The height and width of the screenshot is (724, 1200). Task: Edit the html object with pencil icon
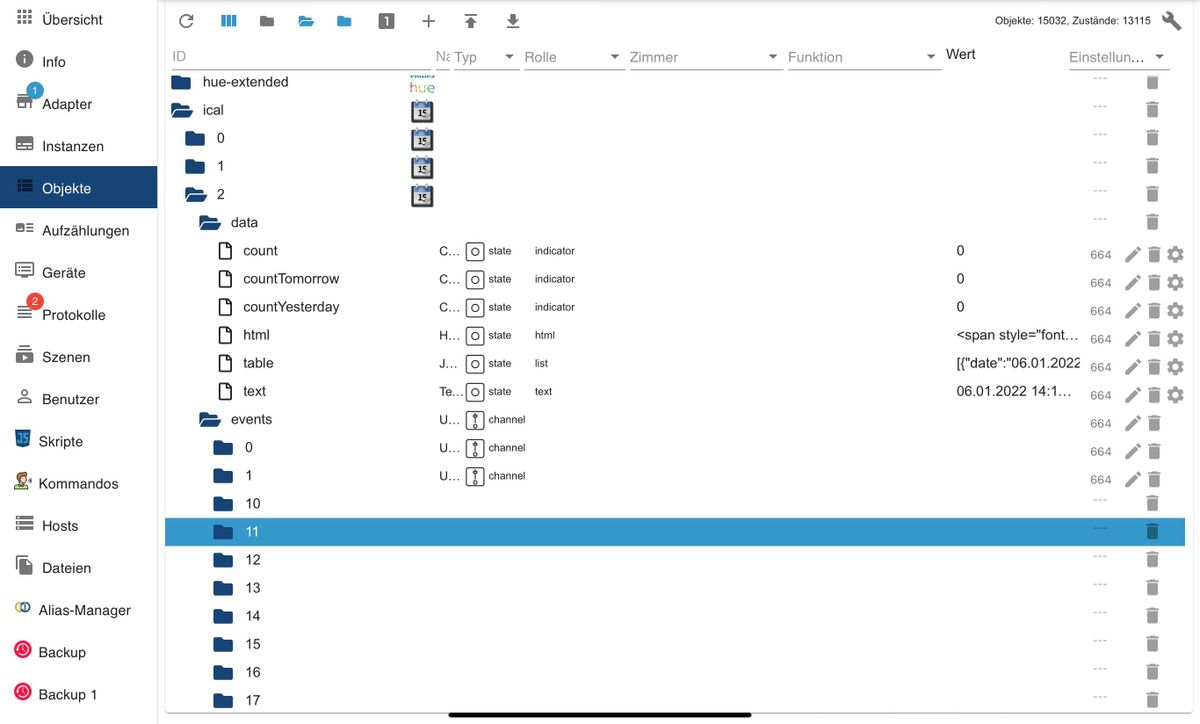pos(1132,339)
